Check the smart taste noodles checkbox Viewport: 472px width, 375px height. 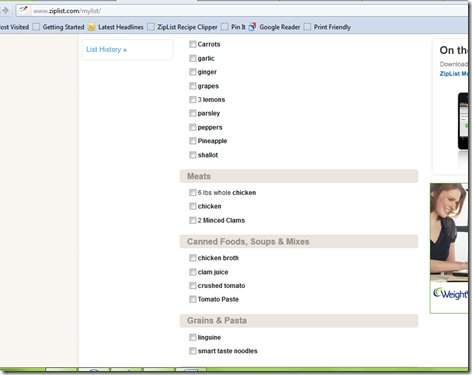point(192,351)
